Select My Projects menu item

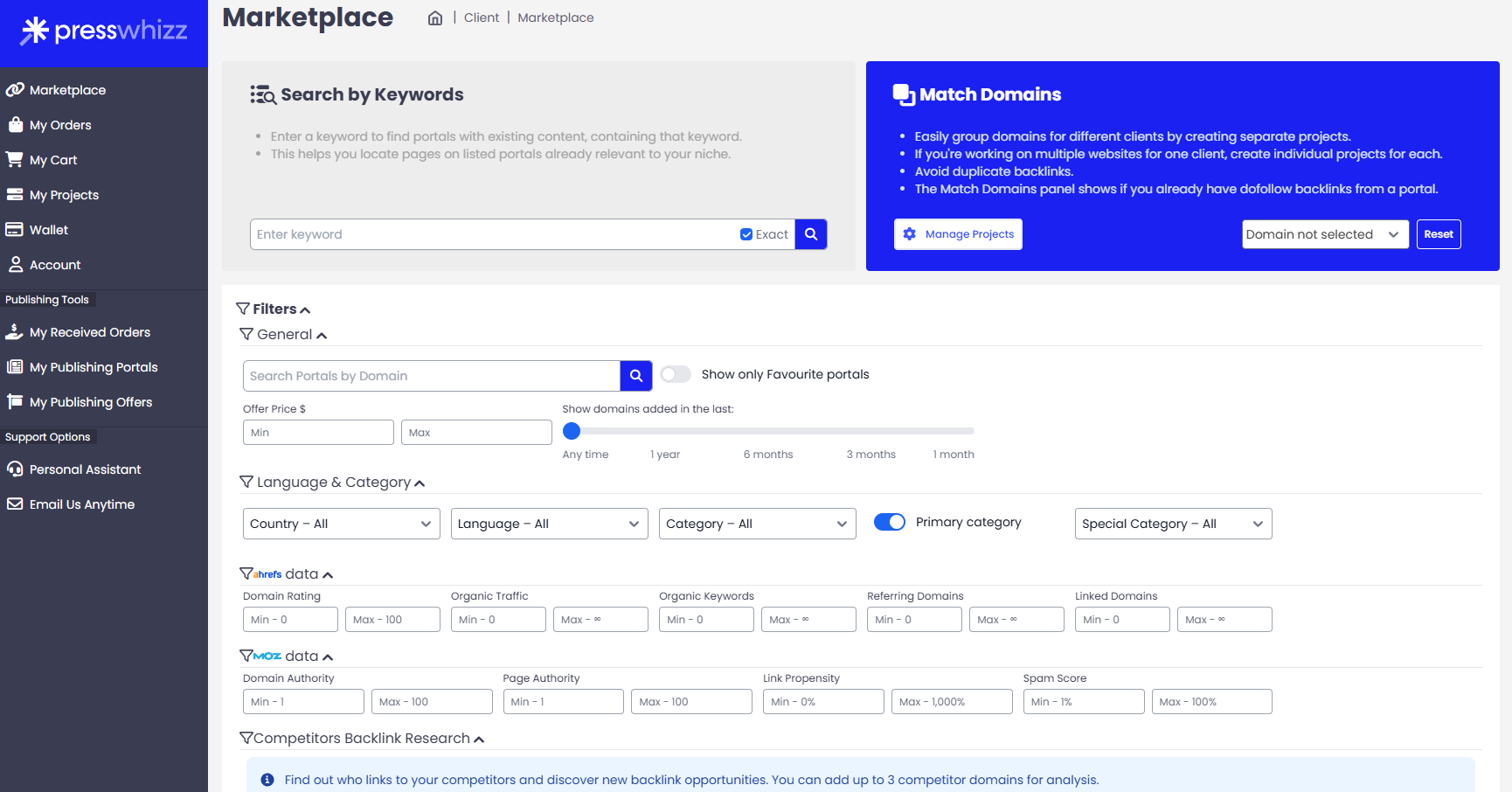[x=64, y=195]
